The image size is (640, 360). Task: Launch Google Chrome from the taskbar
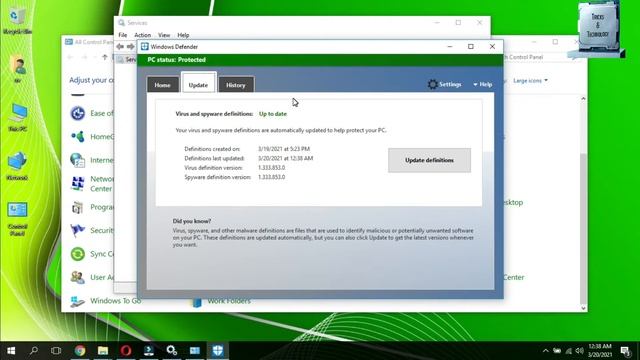80,351
